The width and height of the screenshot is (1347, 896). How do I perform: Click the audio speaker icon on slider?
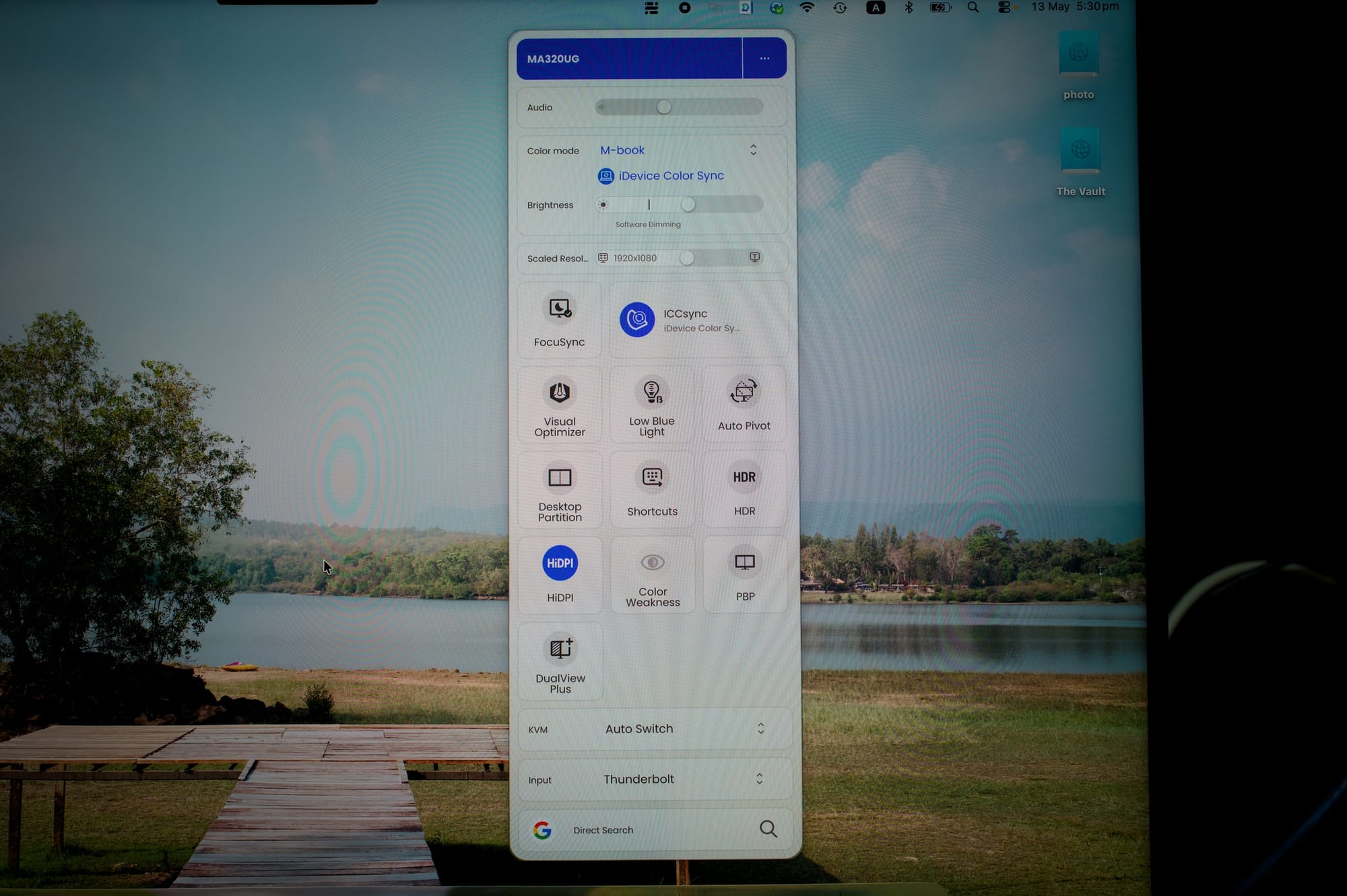[601, 107]
